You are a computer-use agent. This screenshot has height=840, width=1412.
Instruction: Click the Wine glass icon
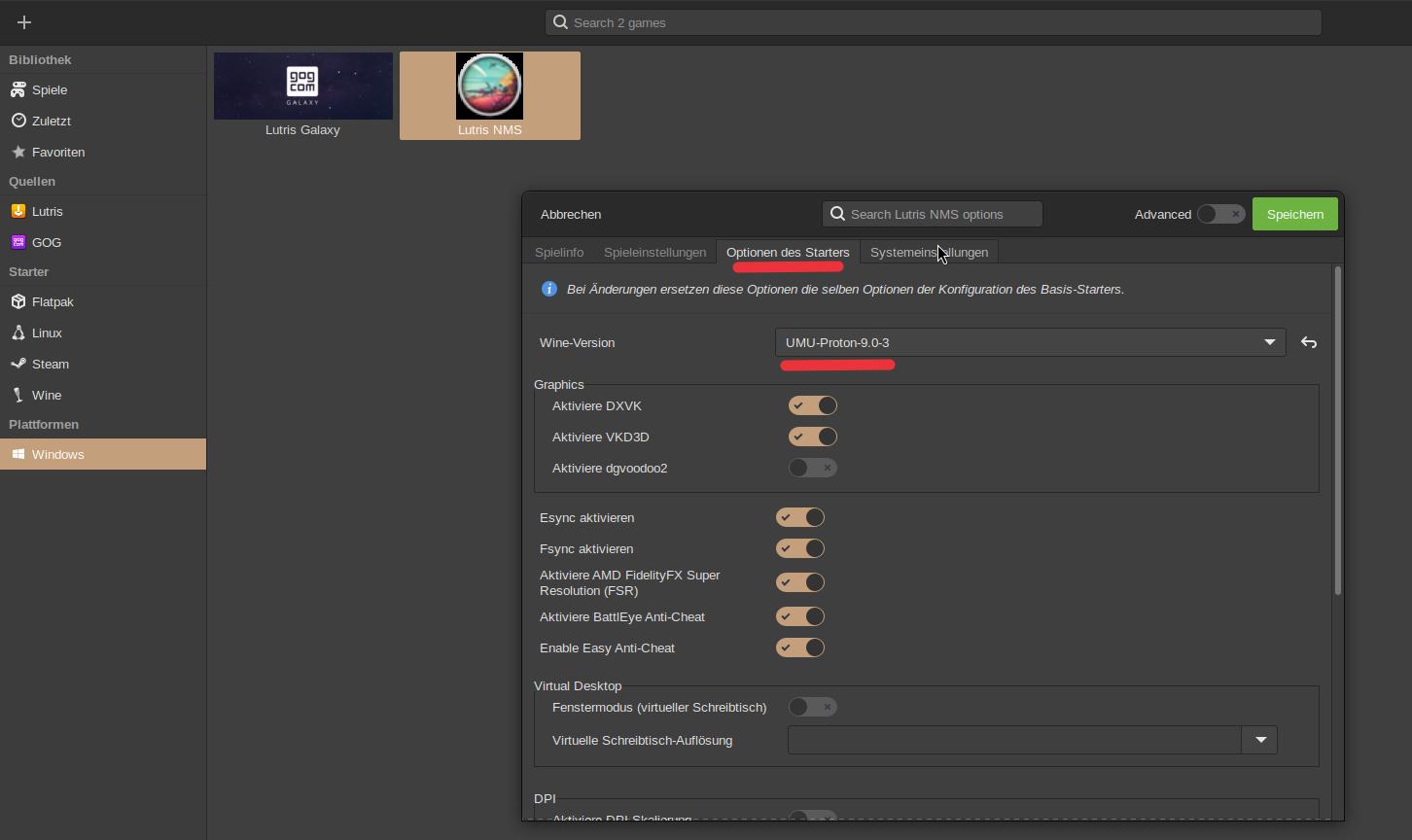pyautogui.click(x=18, y=395)
